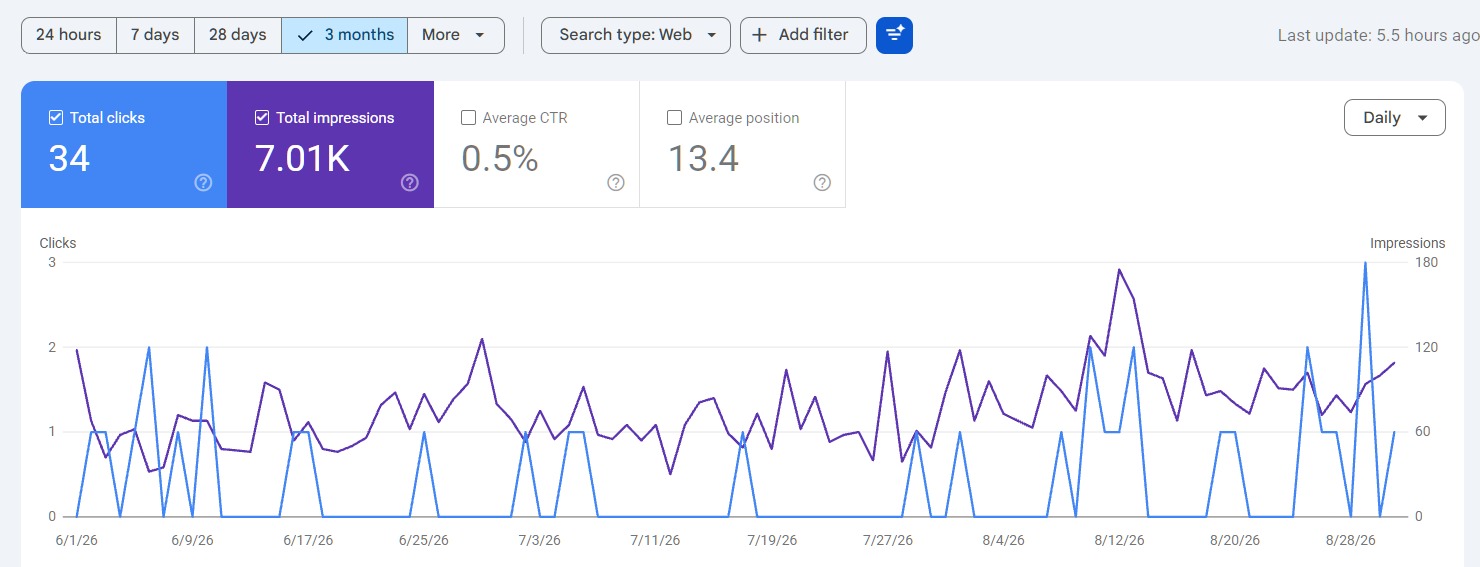Click the 8/12/26 date label
The width and height of the screenshot is (1480, 567).
[x=1119, y=540]
